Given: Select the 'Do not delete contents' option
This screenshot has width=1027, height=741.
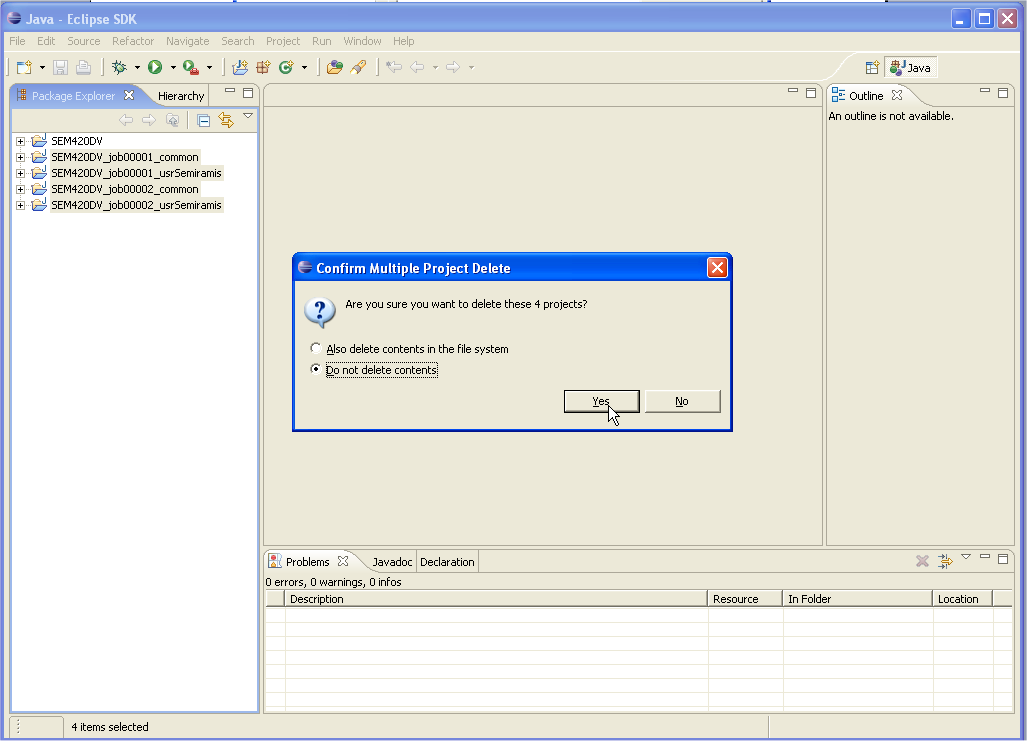Looking at the screenshot, I should point(316,370).
